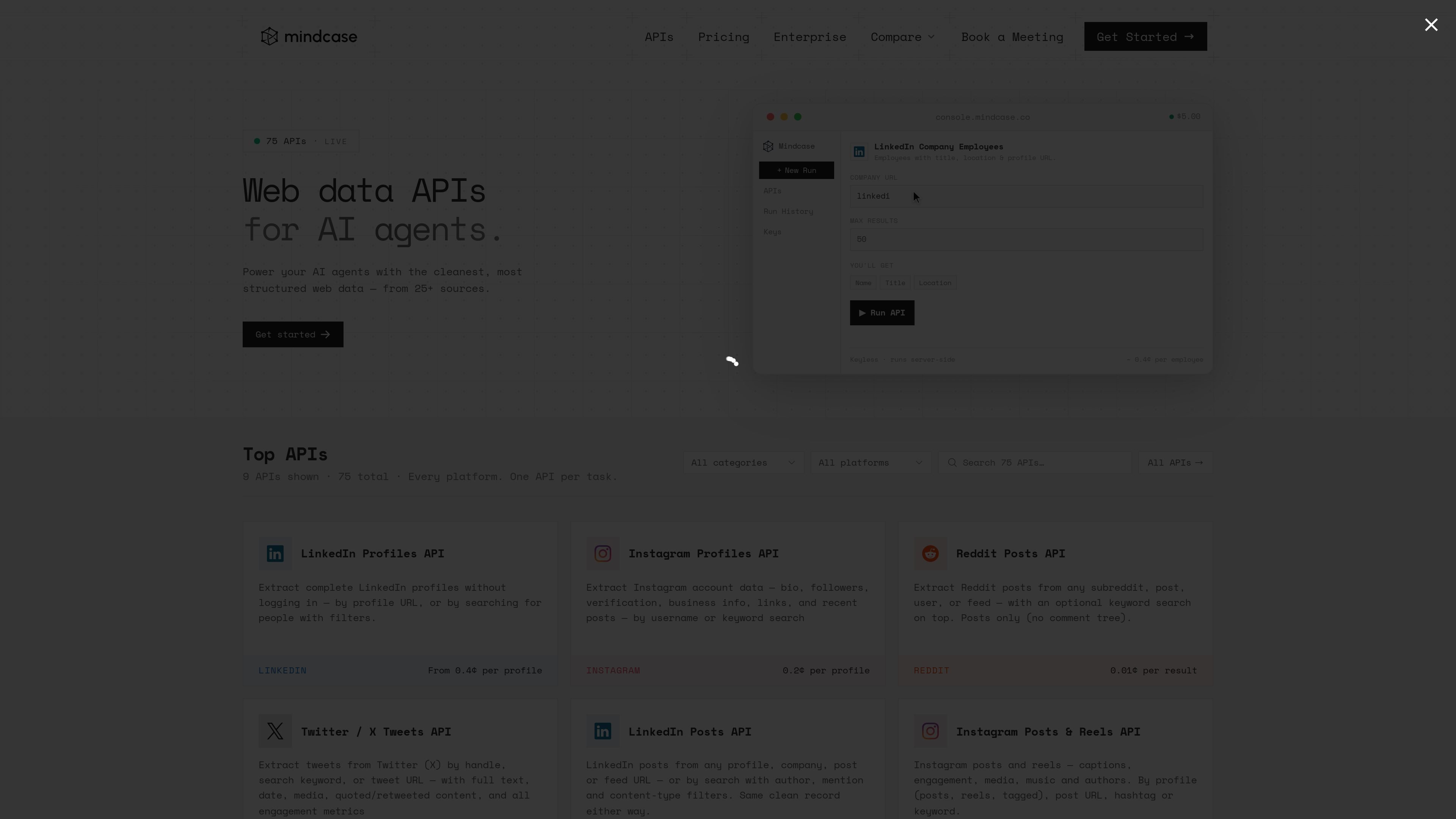1456x819 pixels.
Task: Click the search magnifier icon
Action: coord(952,463)
